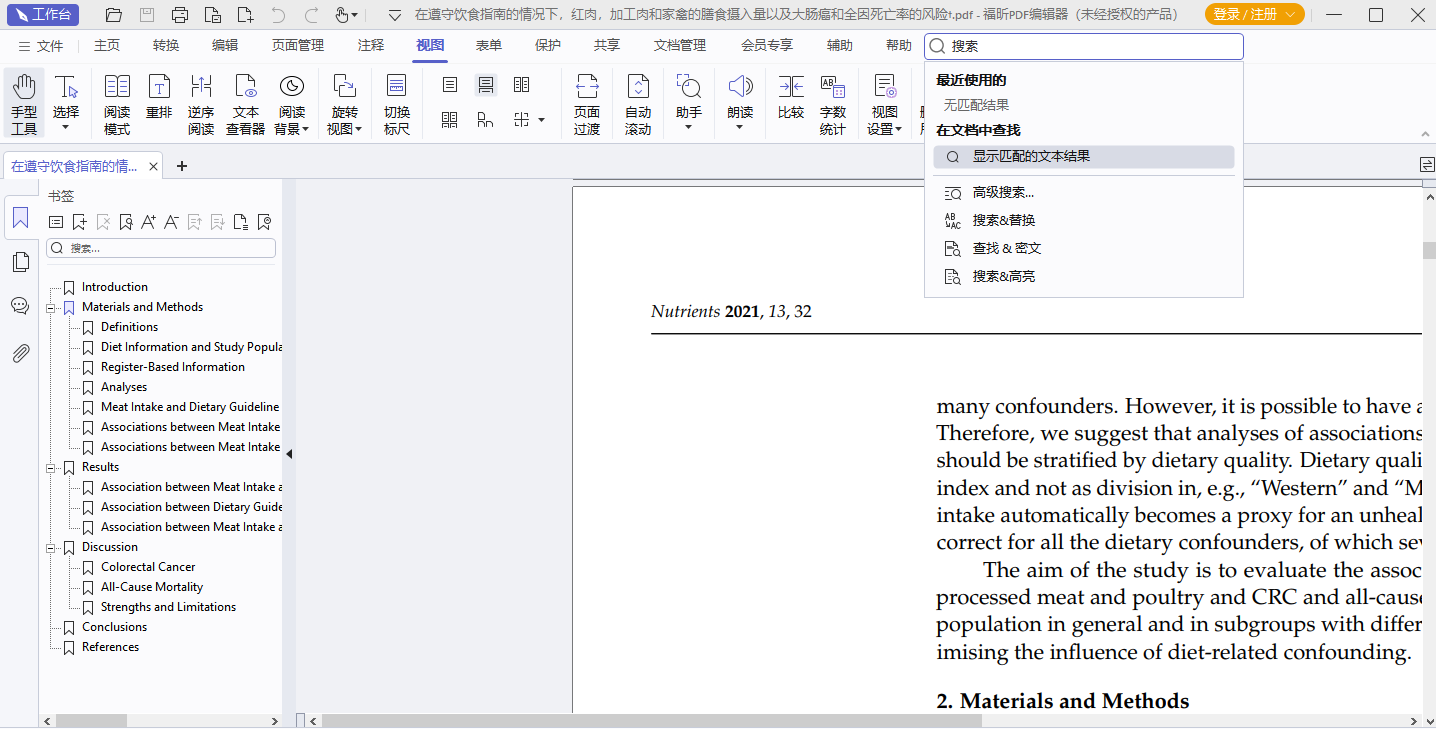Switch to the Convert (转换) tab
1436x729 pixels.
(166, 46)
